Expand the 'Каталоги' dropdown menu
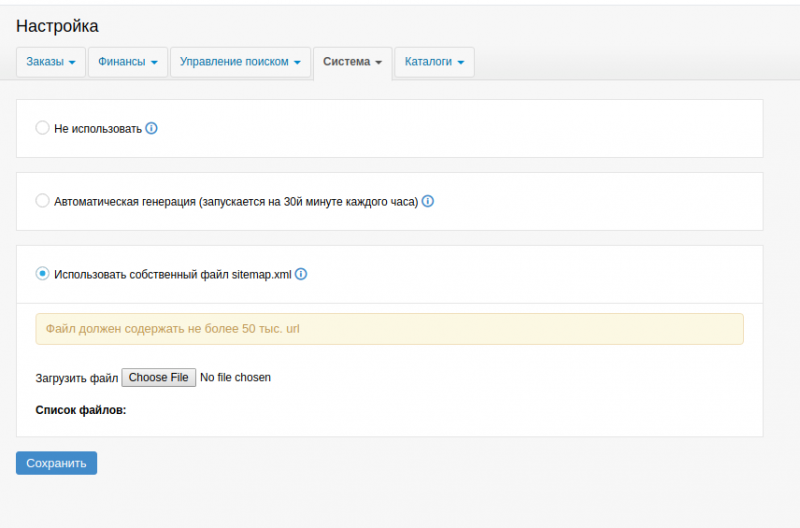The image size is (800, 528). click(434, 62)
